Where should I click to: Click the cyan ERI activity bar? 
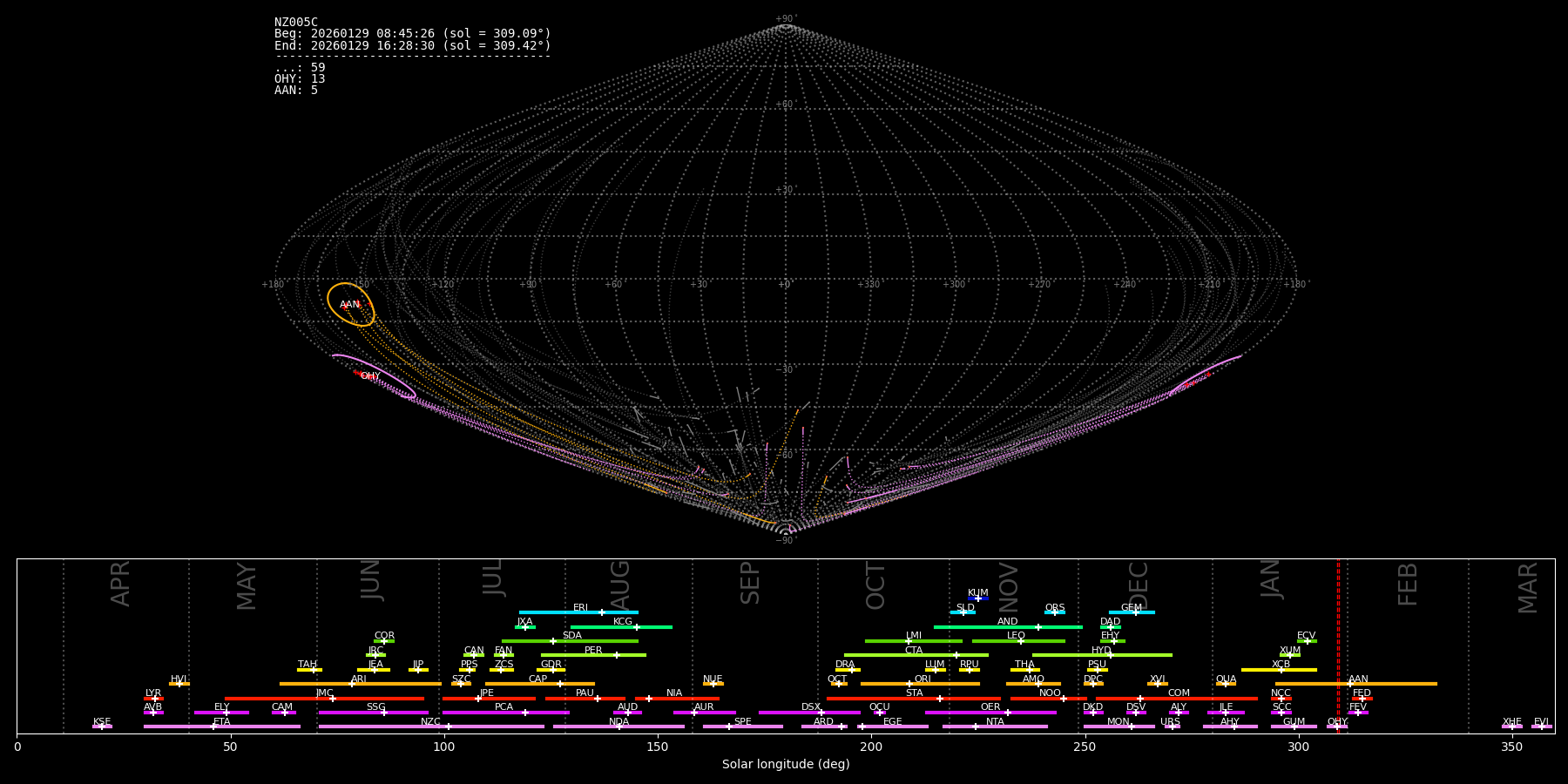578,612
